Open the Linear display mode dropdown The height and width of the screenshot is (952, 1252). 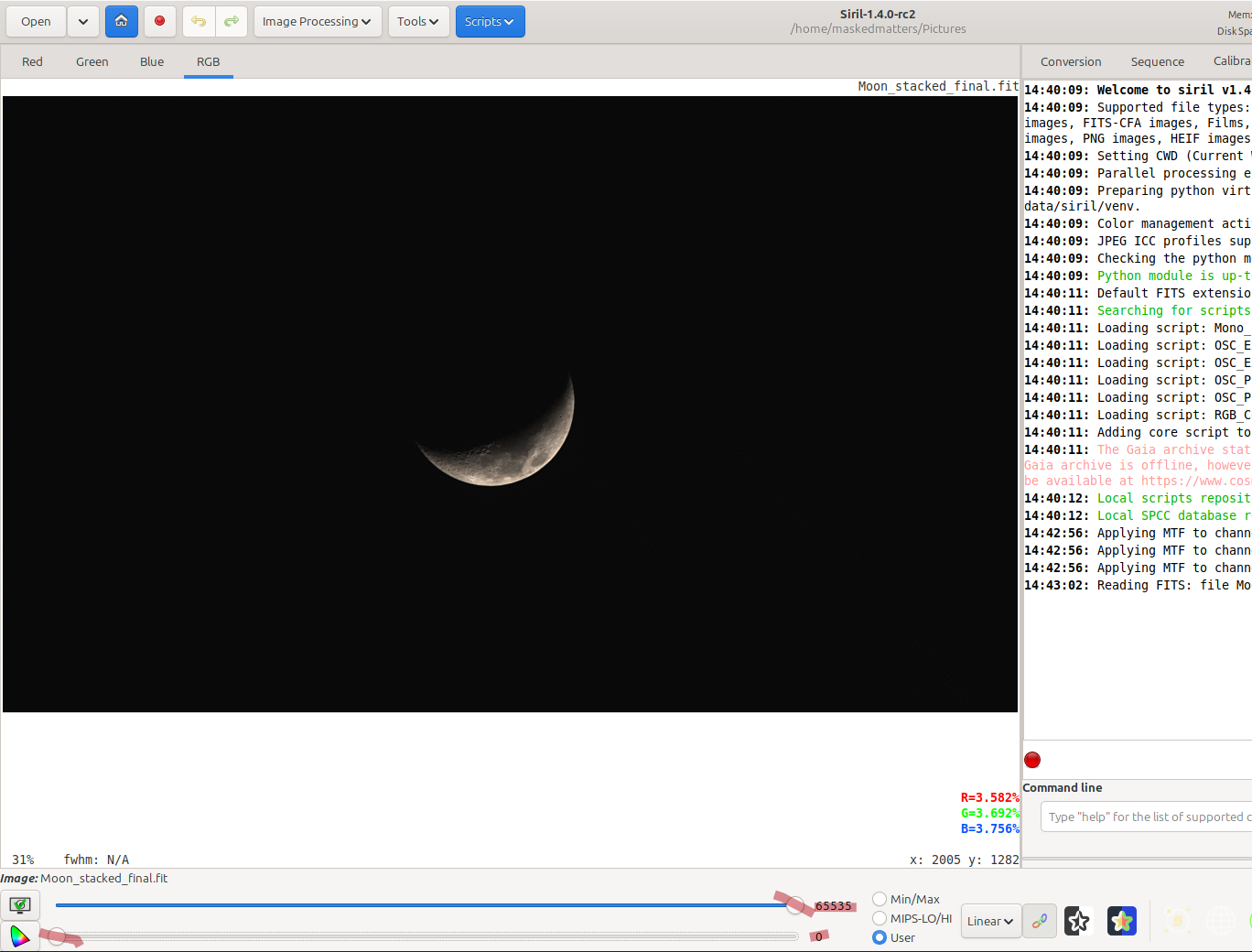(x=990, y=921)
